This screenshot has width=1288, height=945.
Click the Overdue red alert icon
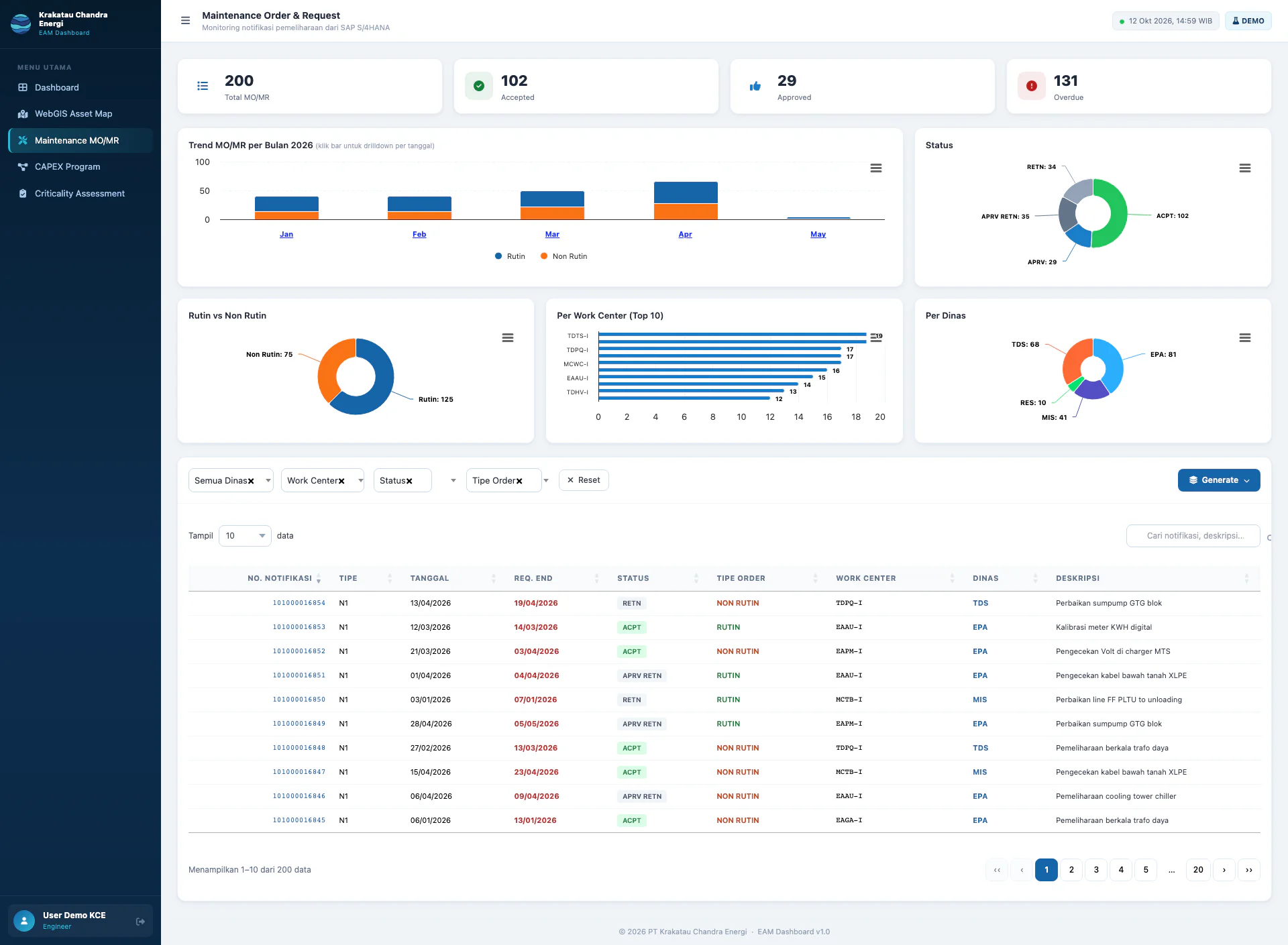pyautogui.click(x=1032, y=86)
